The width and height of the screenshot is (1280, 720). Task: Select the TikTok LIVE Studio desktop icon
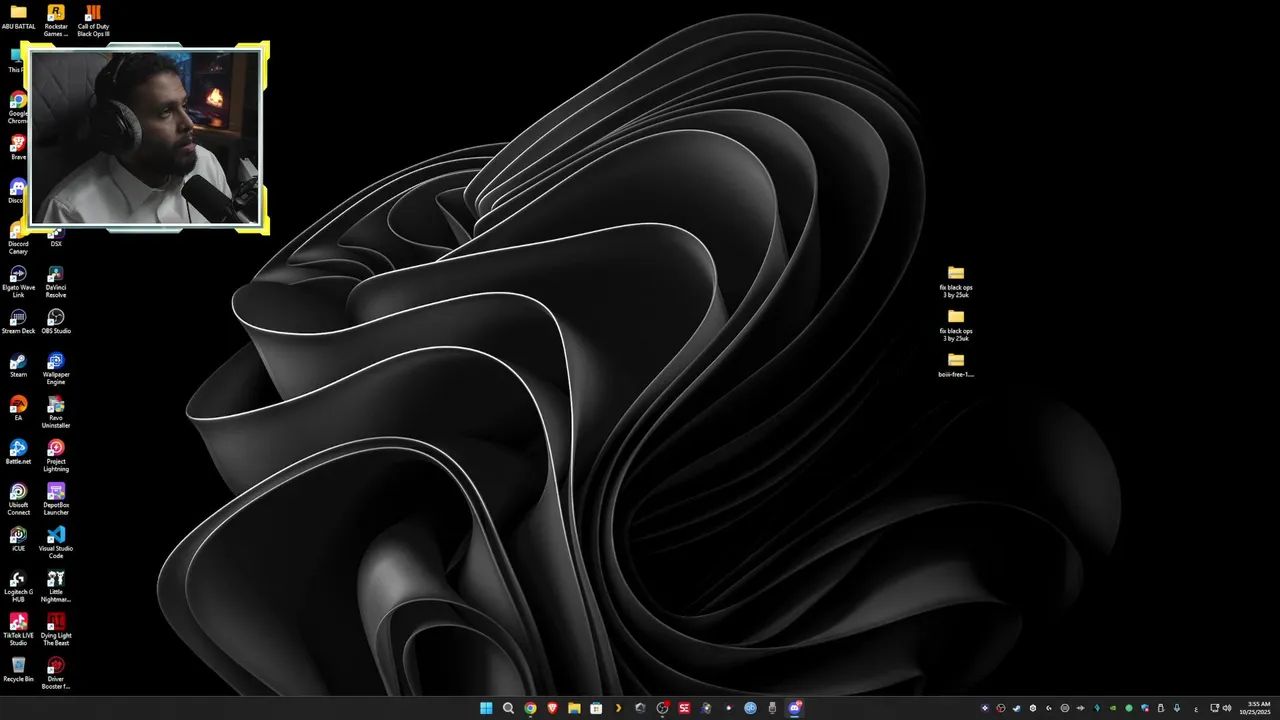[18, 630]
